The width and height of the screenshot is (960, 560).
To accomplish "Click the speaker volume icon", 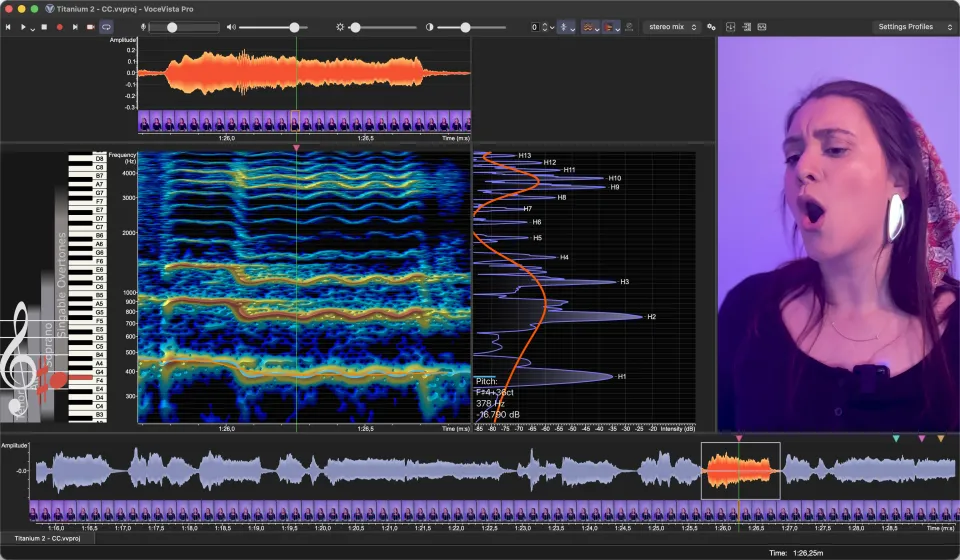I will (231, 27).
